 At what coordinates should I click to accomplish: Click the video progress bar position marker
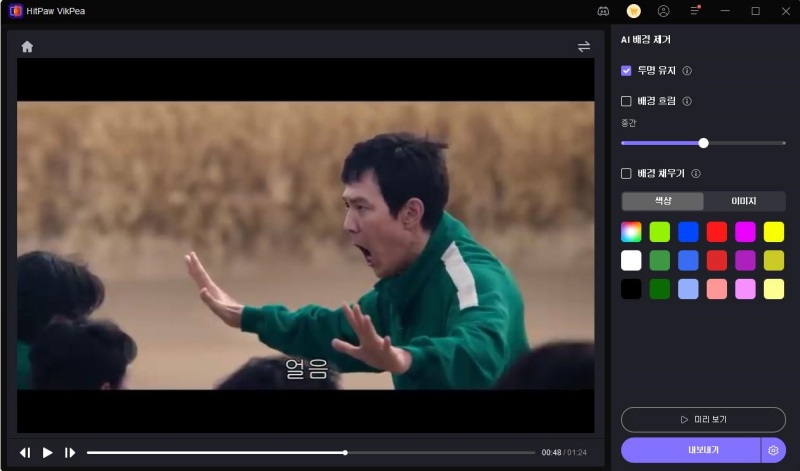(345, 453)
